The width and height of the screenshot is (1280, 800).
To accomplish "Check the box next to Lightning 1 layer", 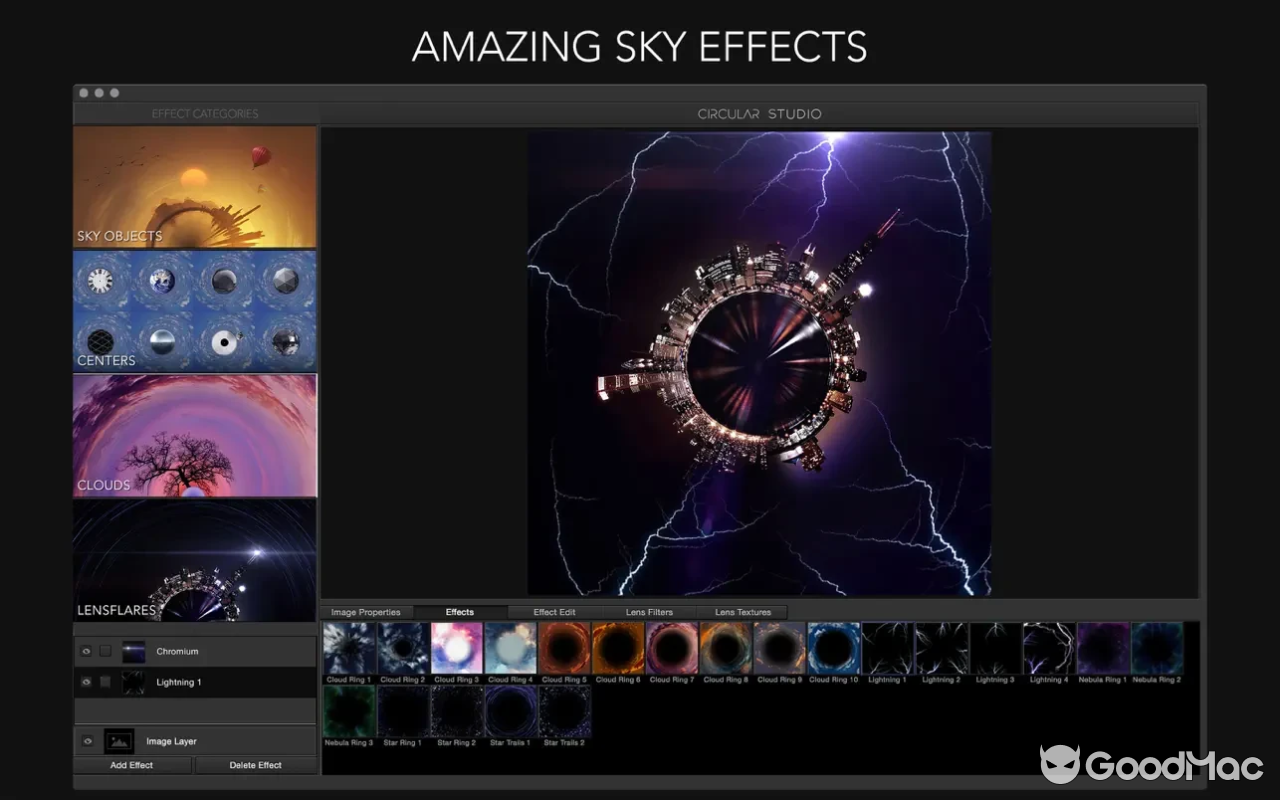I will (106, 682).
